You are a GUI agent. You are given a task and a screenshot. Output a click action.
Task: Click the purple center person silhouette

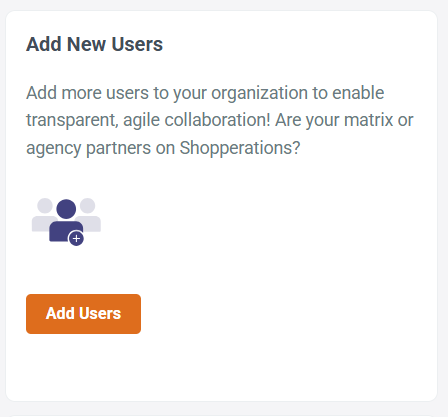66,221
